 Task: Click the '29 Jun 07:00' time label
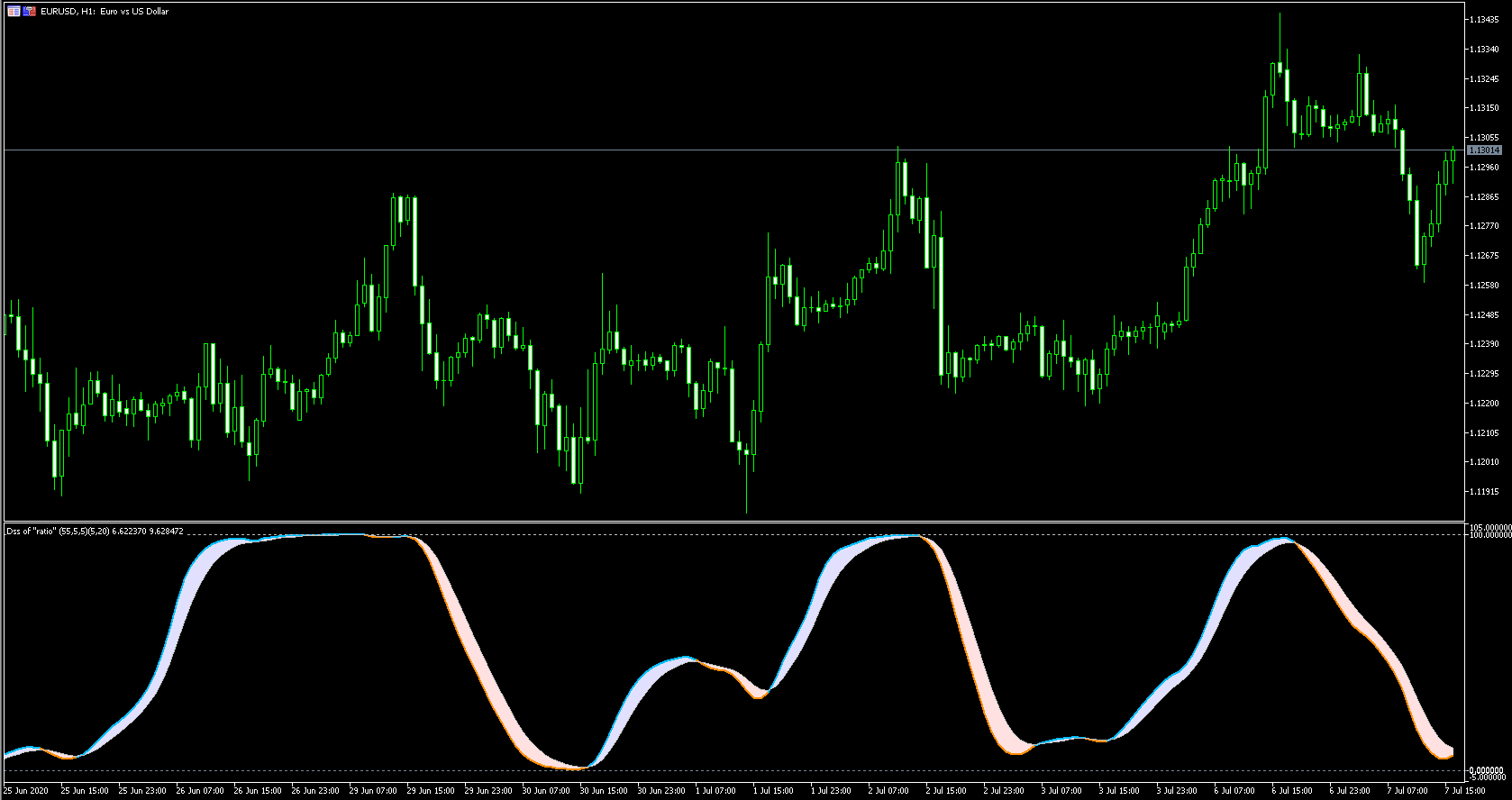coord(373,791)
